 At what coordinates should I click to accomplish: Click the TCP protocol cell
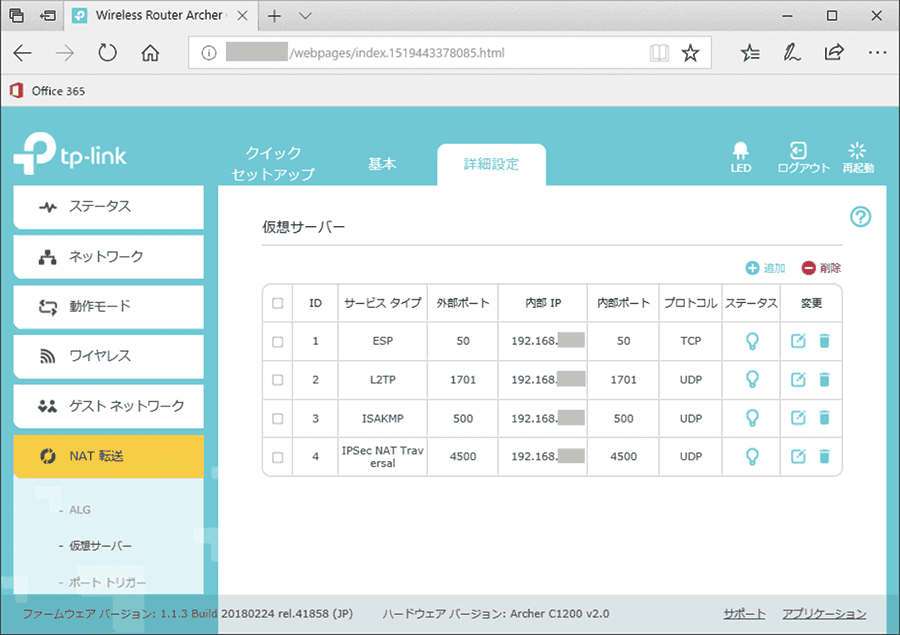tap(690, 341)
